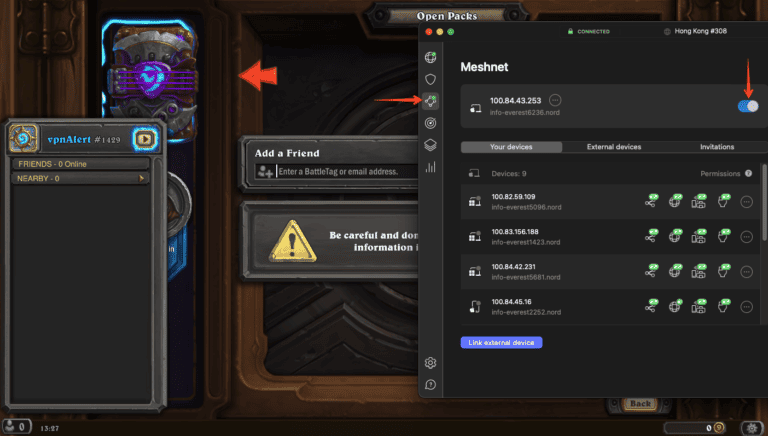The width and height of the screenshot is (768, 436).
Task: Open the target Dark Web Monitor icon
Action: pos(431,123)
